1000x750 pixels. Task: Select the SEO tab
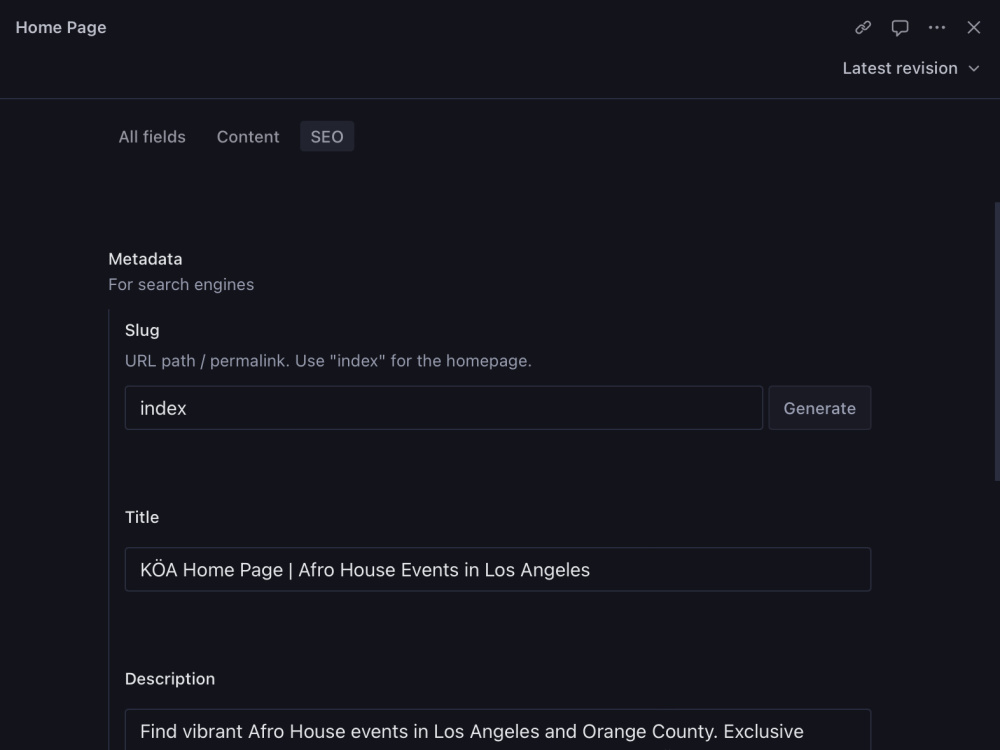click(x=327, y=136)
